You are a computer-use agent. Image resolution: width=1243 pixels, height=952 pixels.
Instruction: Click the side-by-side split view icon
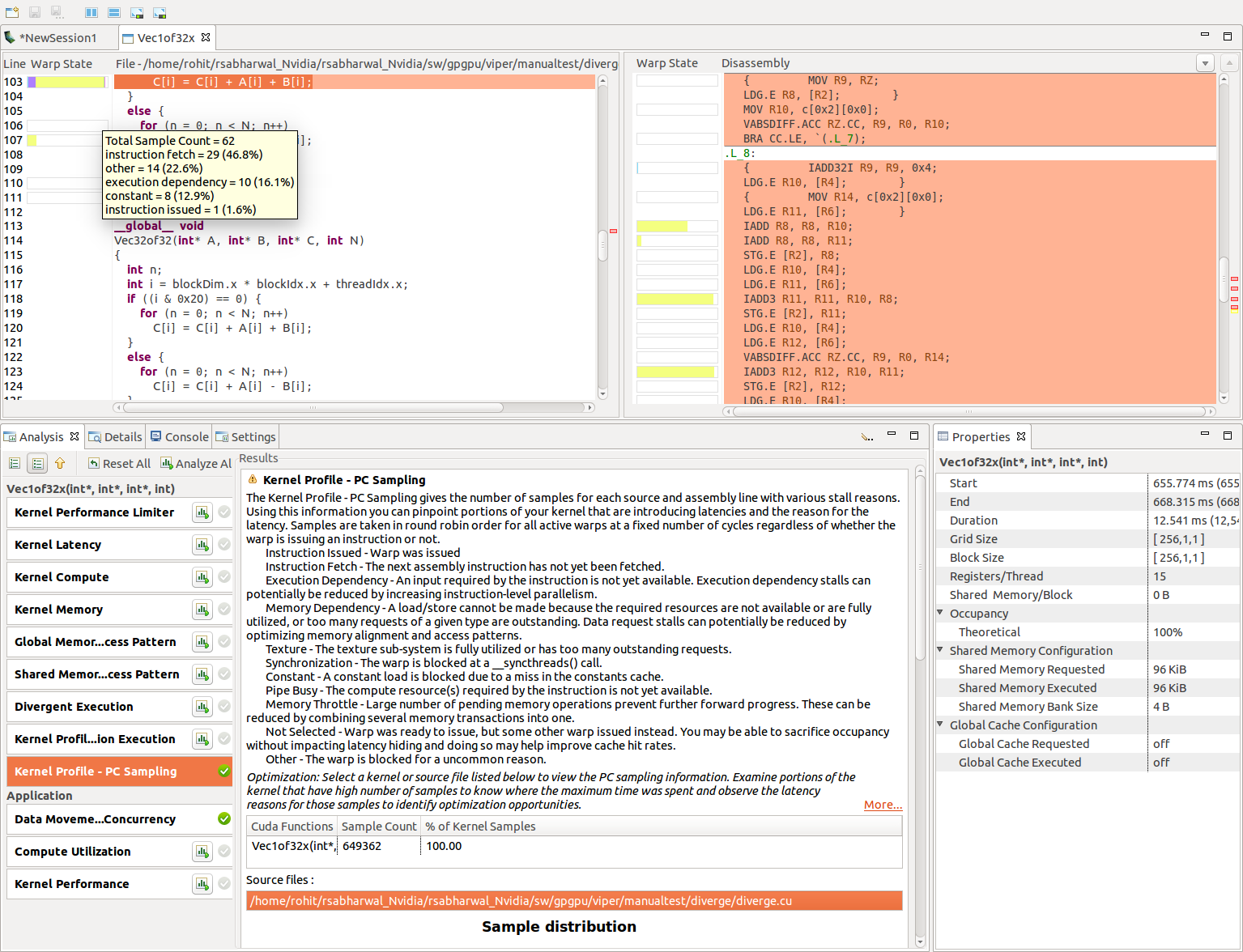pyautogui.click(x=92, y=12)
